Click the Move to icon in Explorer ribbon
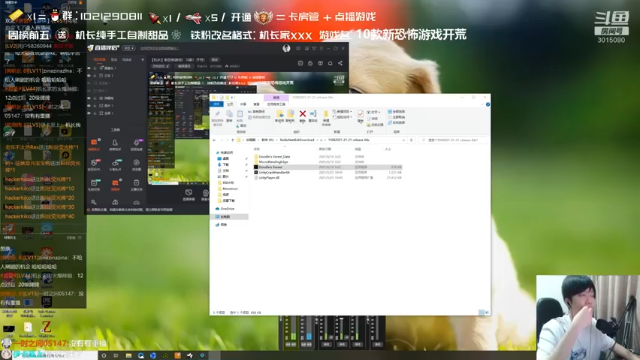The image size is (640, 360). point(280,114)
